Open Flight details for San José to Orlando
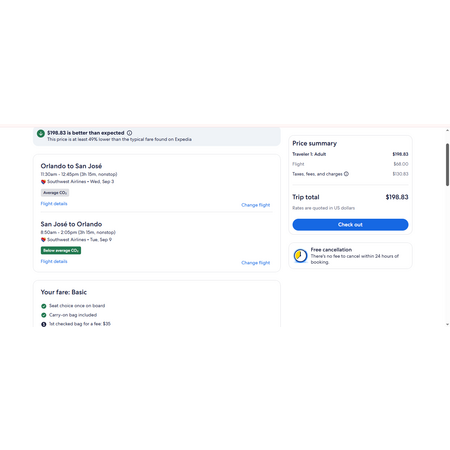 (x=54, y=261)
